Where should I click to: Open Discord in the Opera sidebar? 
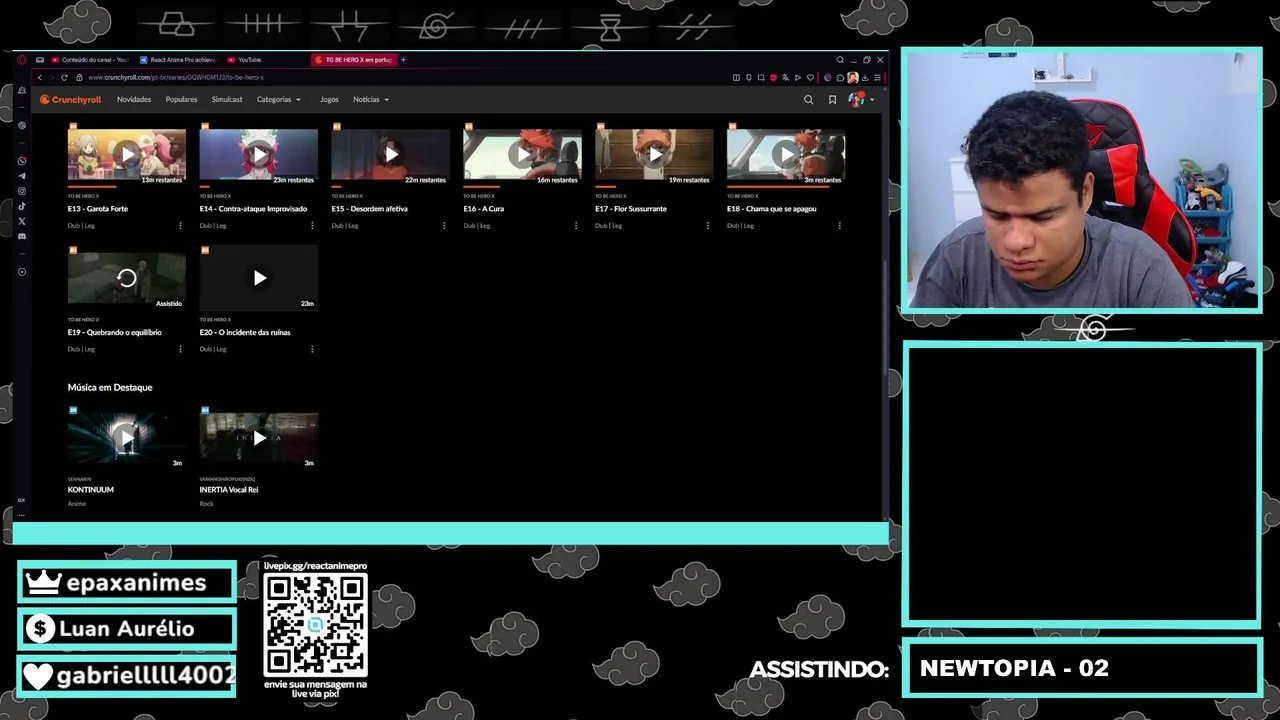22,236
